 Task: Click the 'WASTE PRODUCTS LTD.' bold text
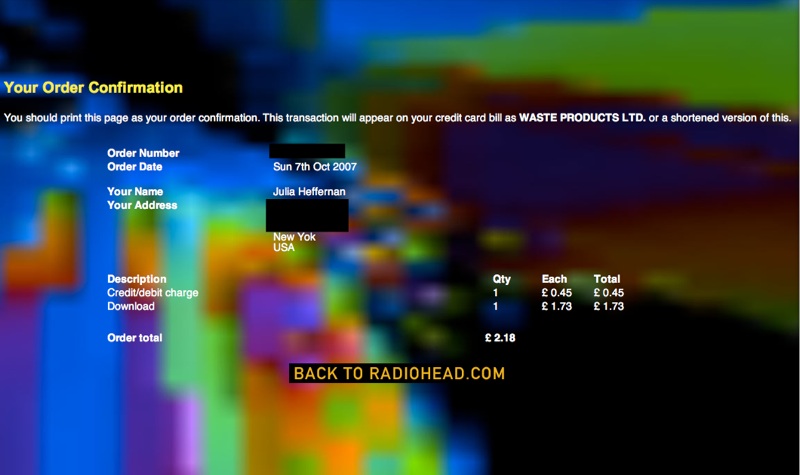[x=582, y=117]
